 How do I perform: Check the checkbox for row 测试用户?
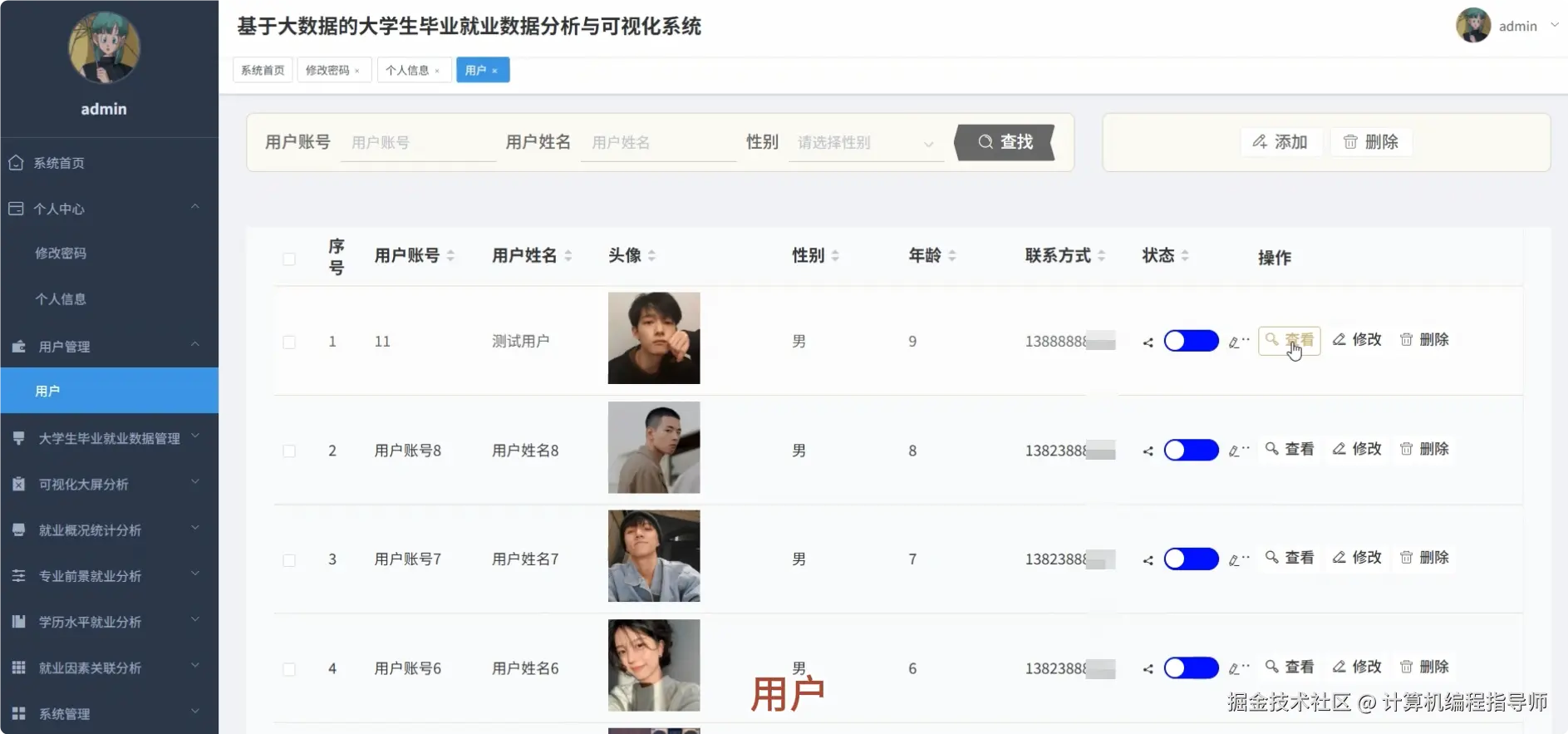(289, 342)
